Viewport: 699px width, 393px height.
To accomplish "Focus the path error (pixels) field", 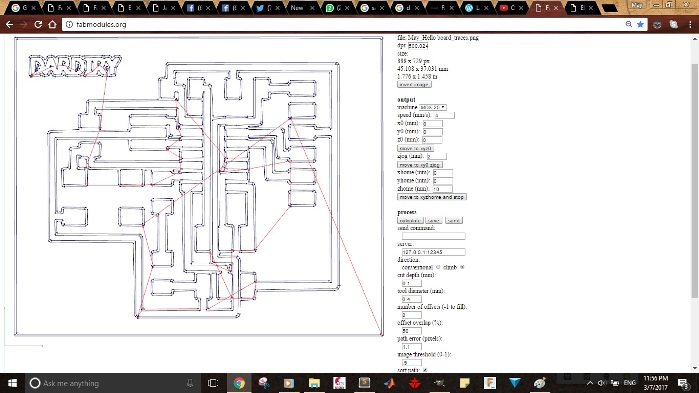I will [411, 347].
